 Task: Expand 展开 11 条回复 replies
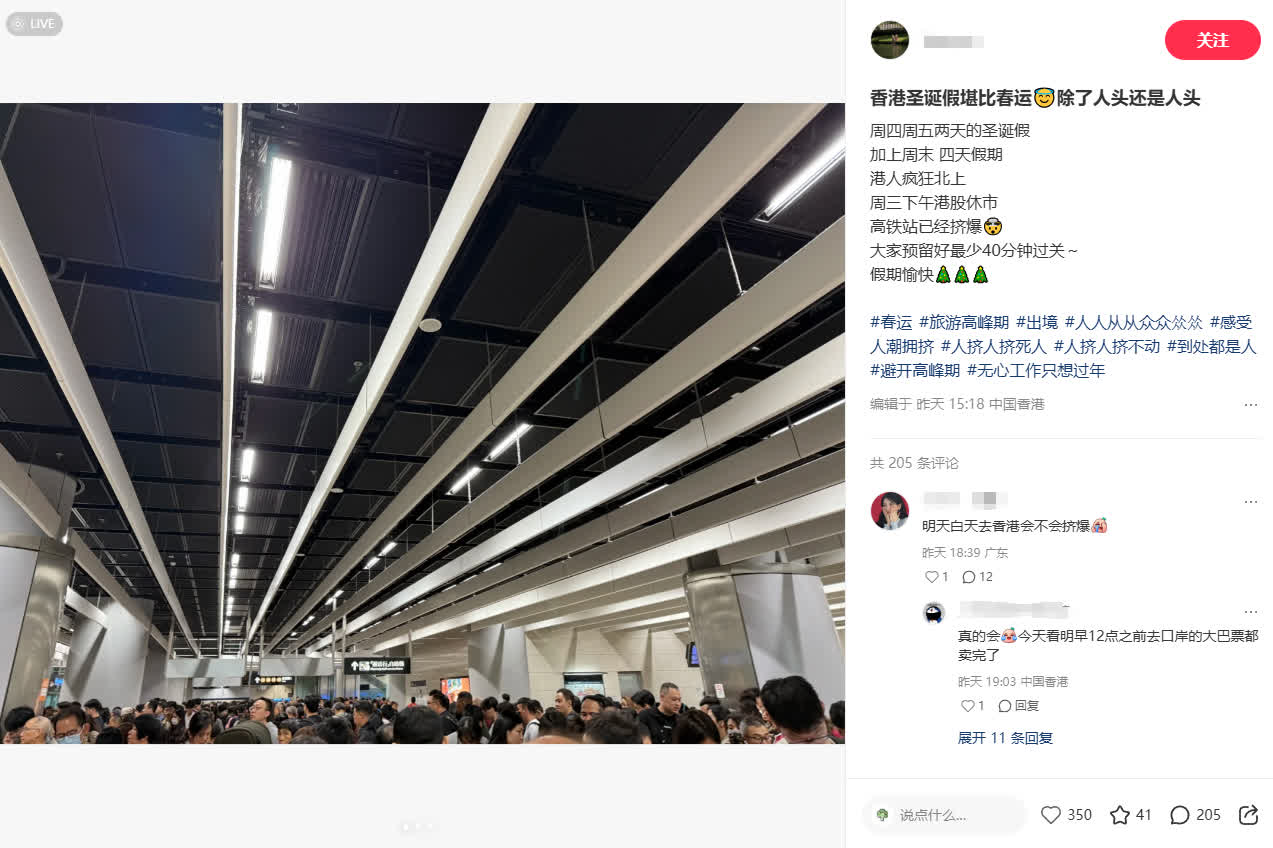pos(1005,738)
